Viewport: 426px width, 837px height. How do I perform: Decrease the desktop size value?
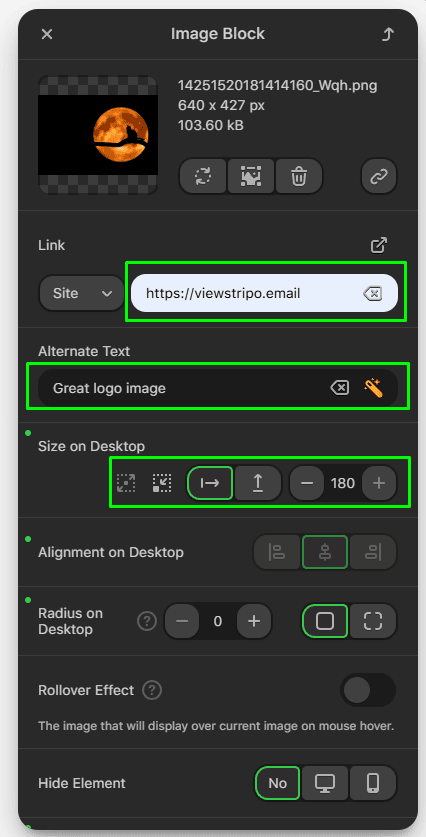[x=306, y=483]
